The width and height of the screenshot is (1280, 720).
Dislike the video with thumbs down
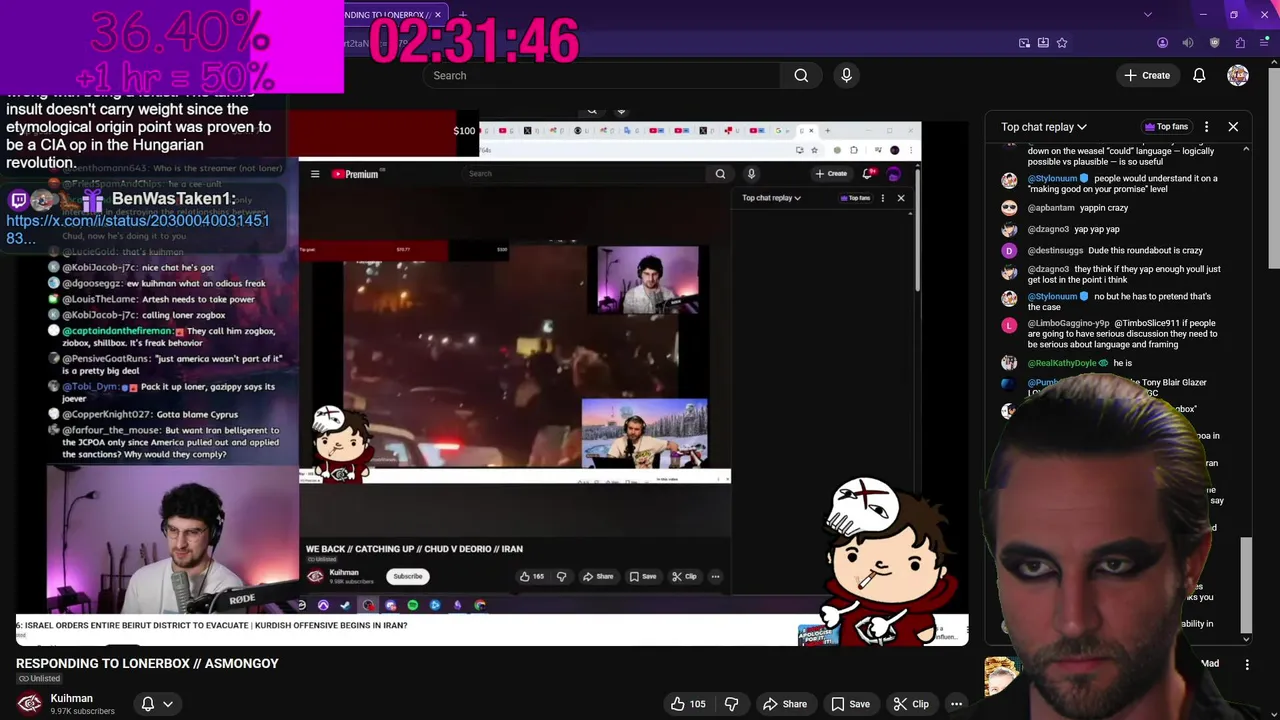point(731,704)
